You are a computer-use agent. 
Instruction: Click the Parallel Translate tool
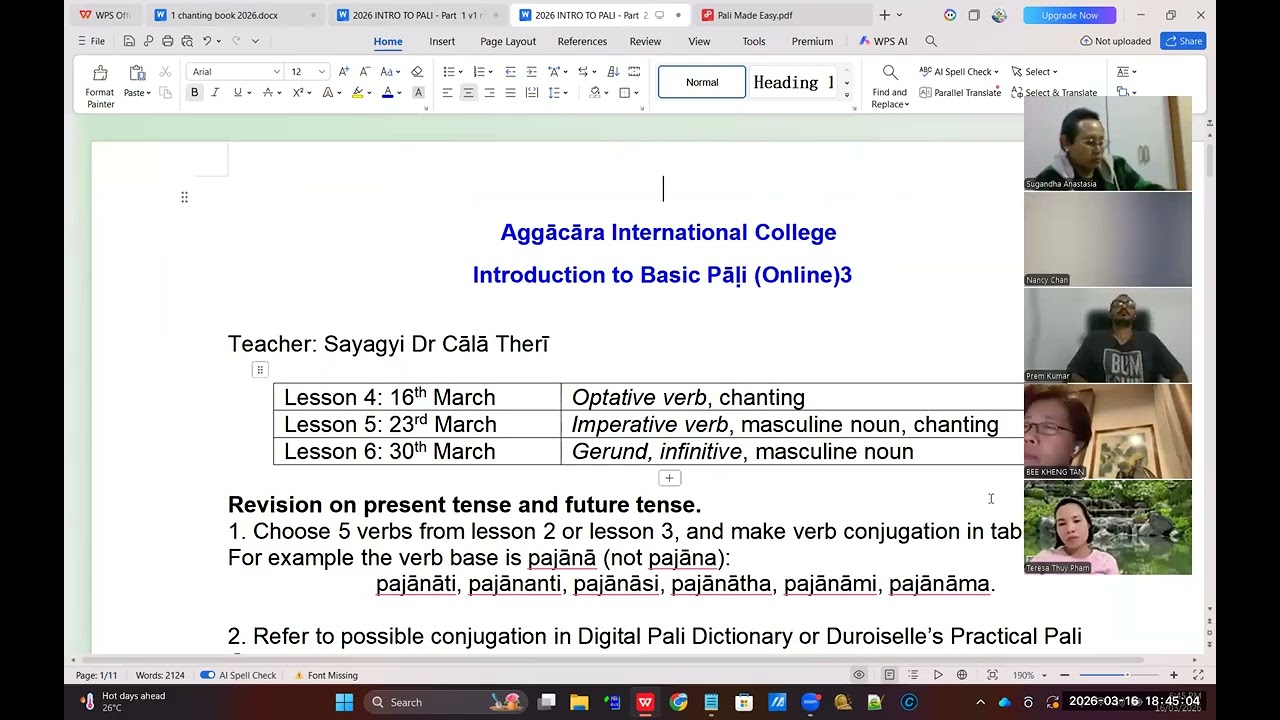[959, 93]
